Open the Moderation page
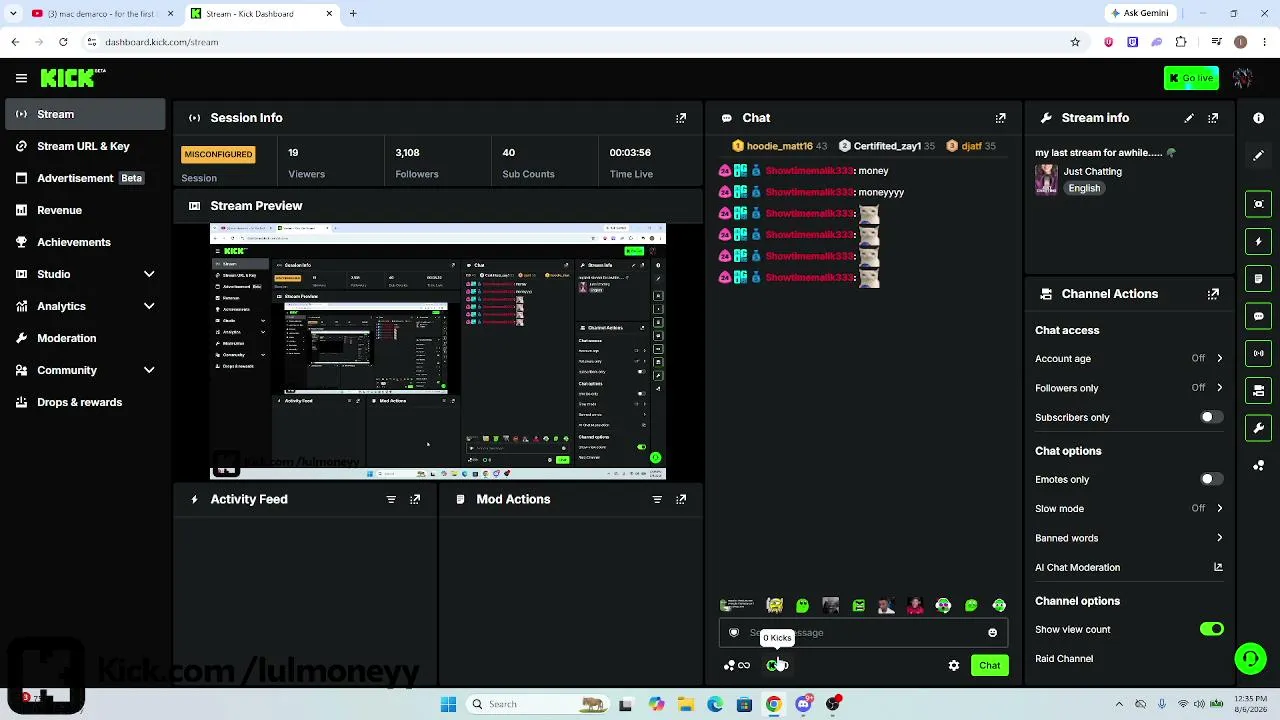This screenshot has height=720, width=1280. (85, 338)
